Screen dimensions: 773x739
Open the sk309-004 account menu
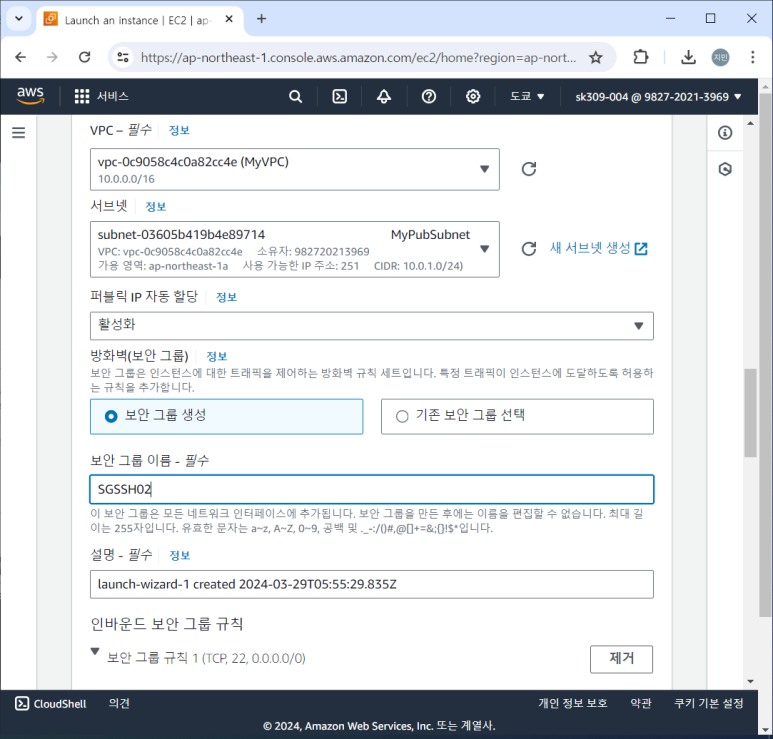click(658, 97)
